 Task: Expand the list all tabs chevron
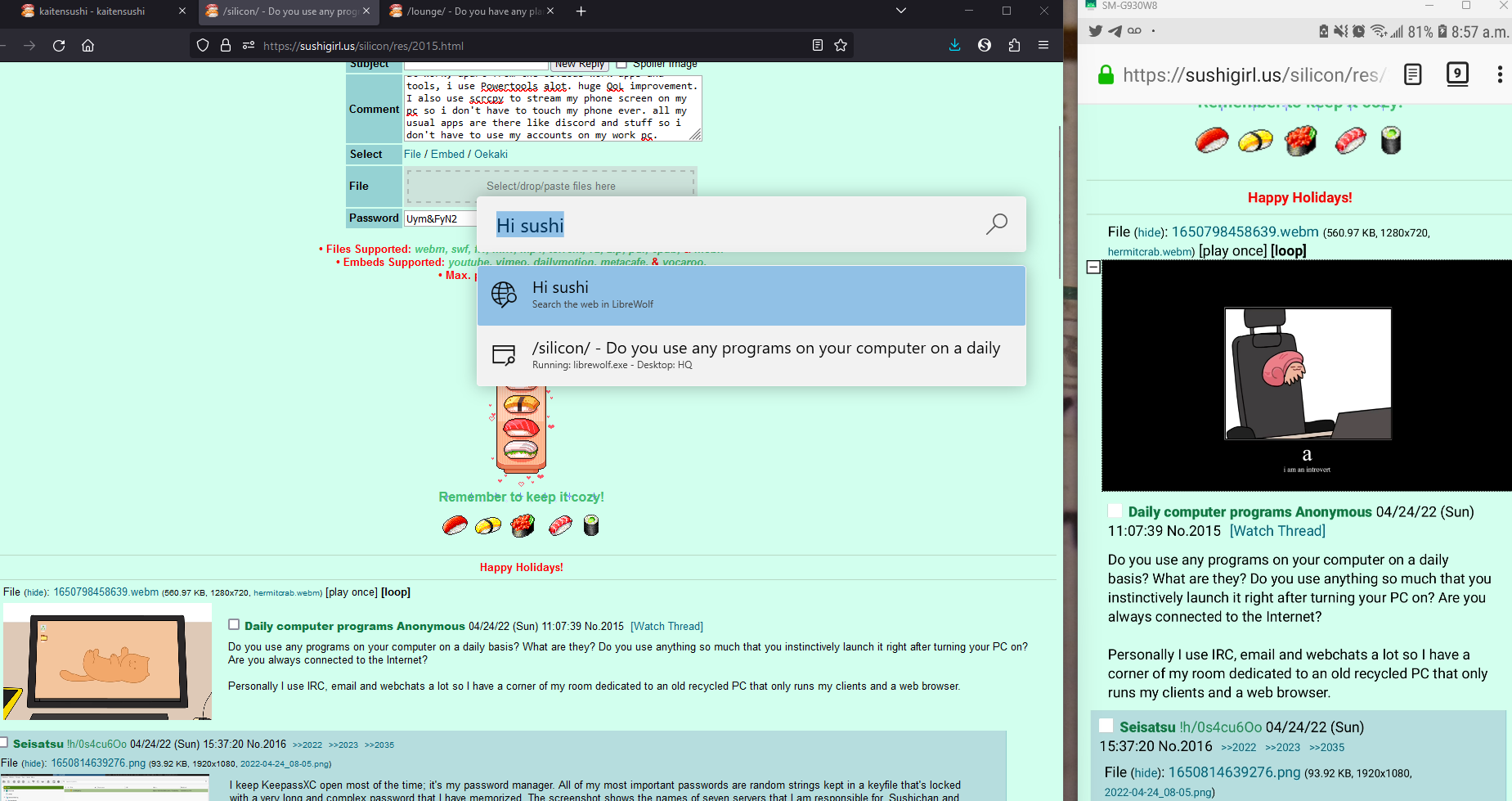click(x=900, y=11)
